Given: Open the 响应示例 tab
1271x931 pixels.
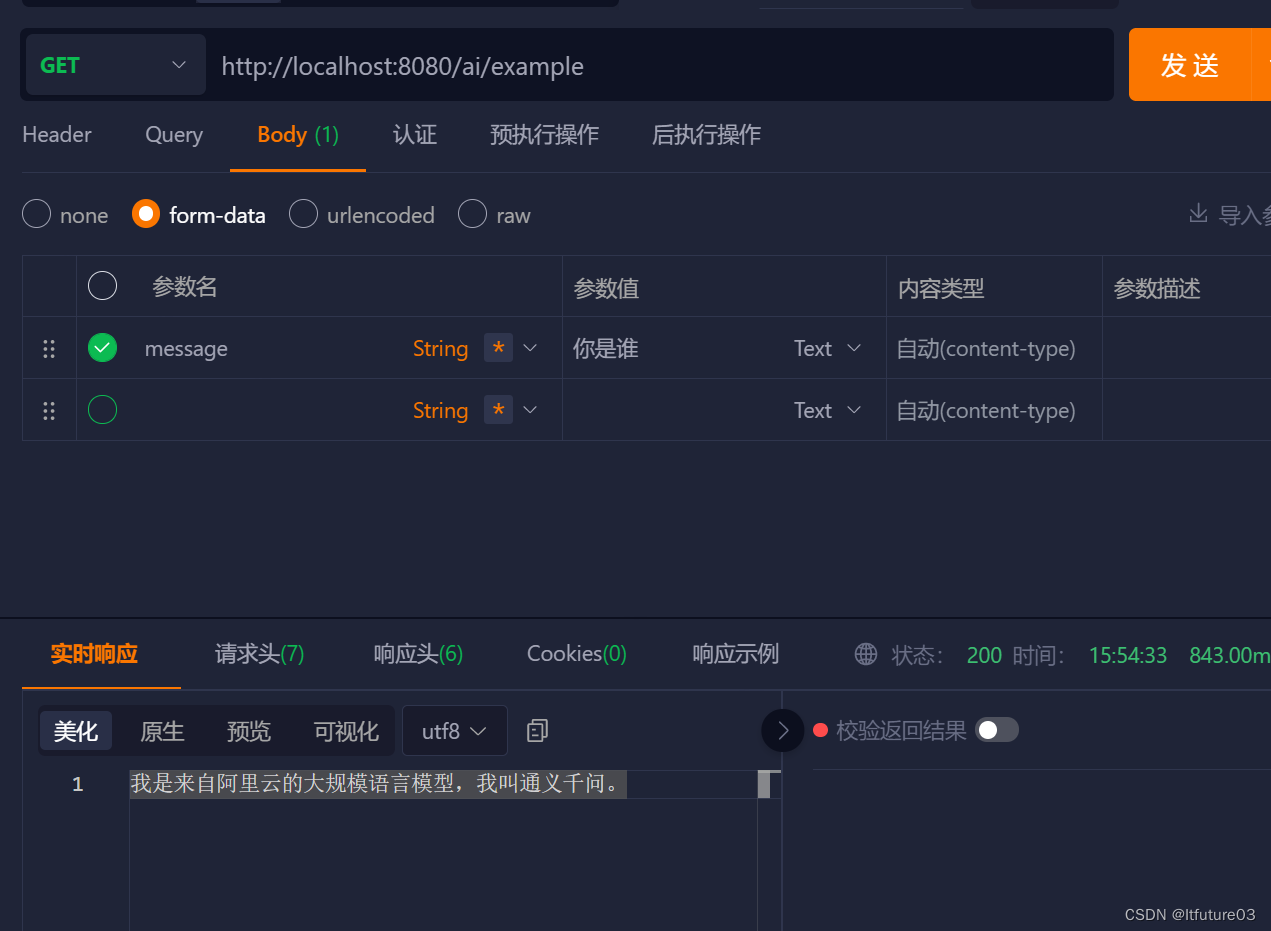Looking at the screenshot, I should click(736, 654).
